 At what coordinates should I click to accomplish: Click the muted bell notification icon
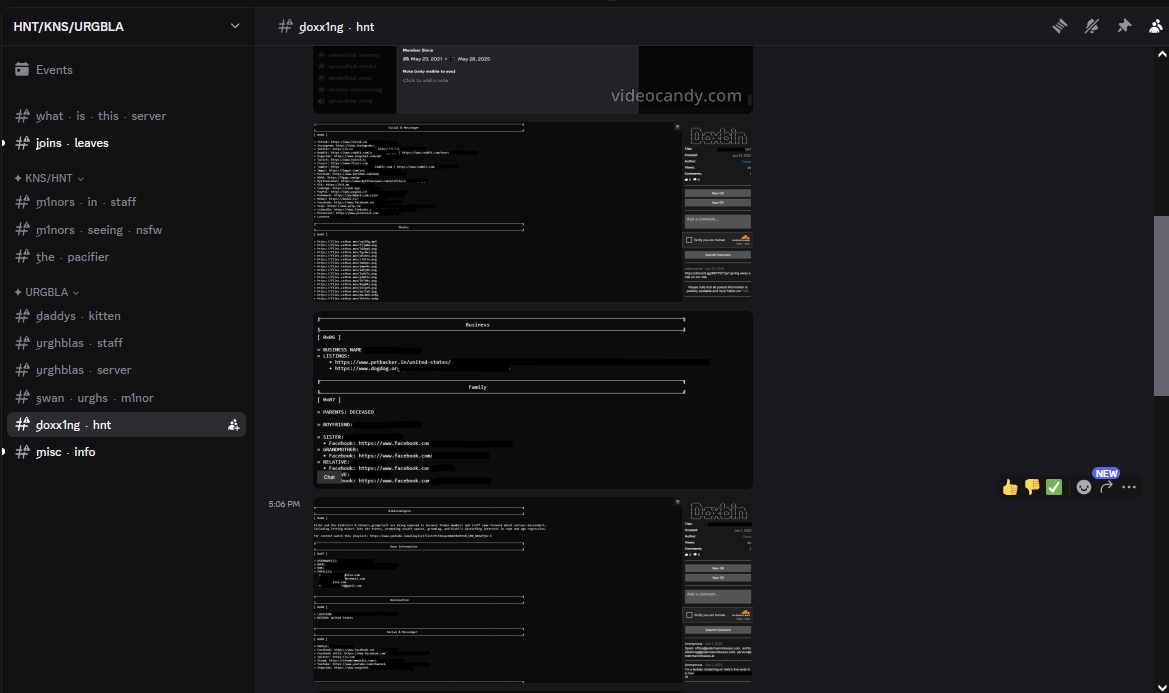tap(1091, 27)
